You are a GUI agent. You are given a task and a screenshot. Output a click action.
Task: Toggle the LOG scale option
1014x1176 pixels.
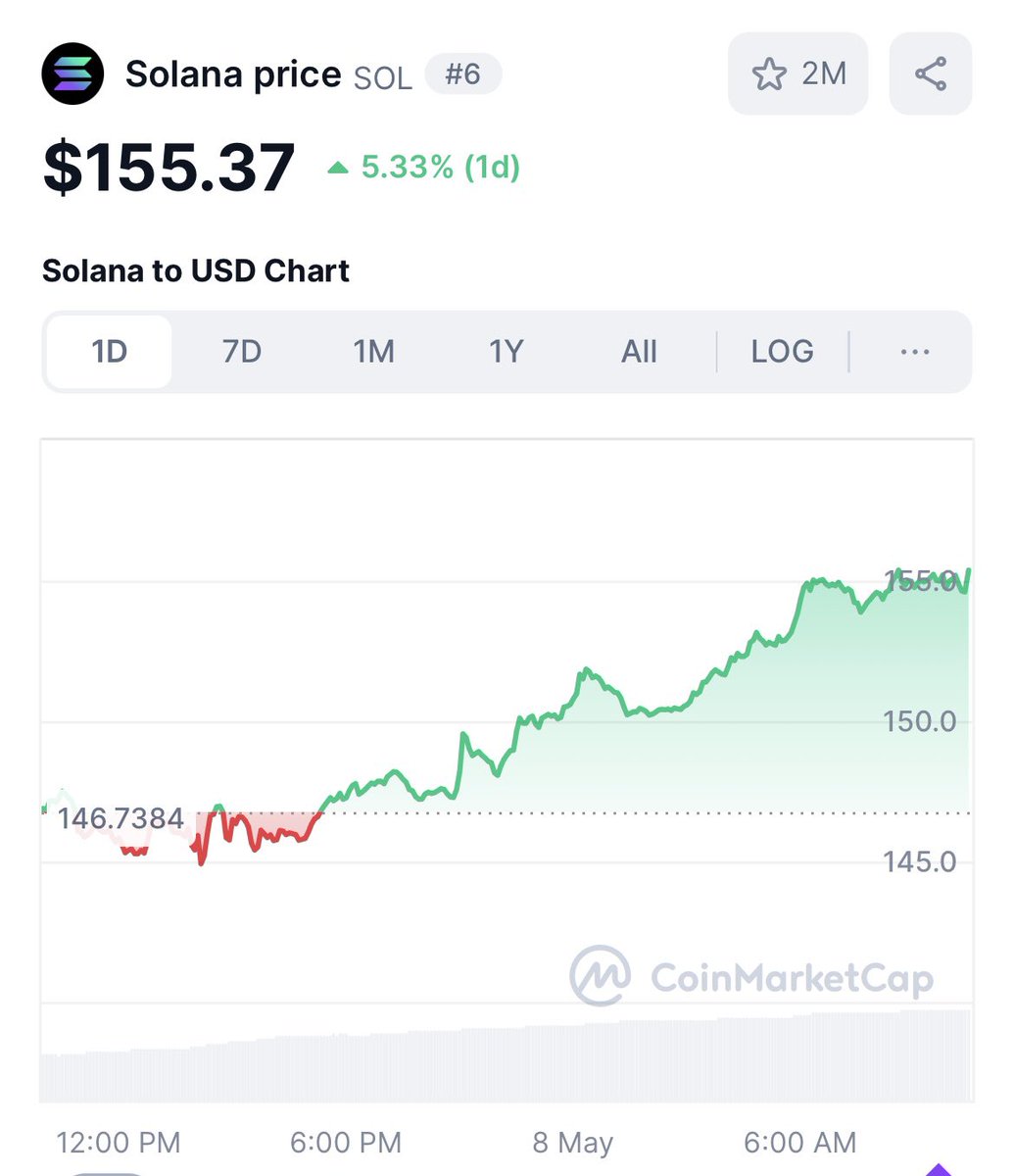coord(782,352)
